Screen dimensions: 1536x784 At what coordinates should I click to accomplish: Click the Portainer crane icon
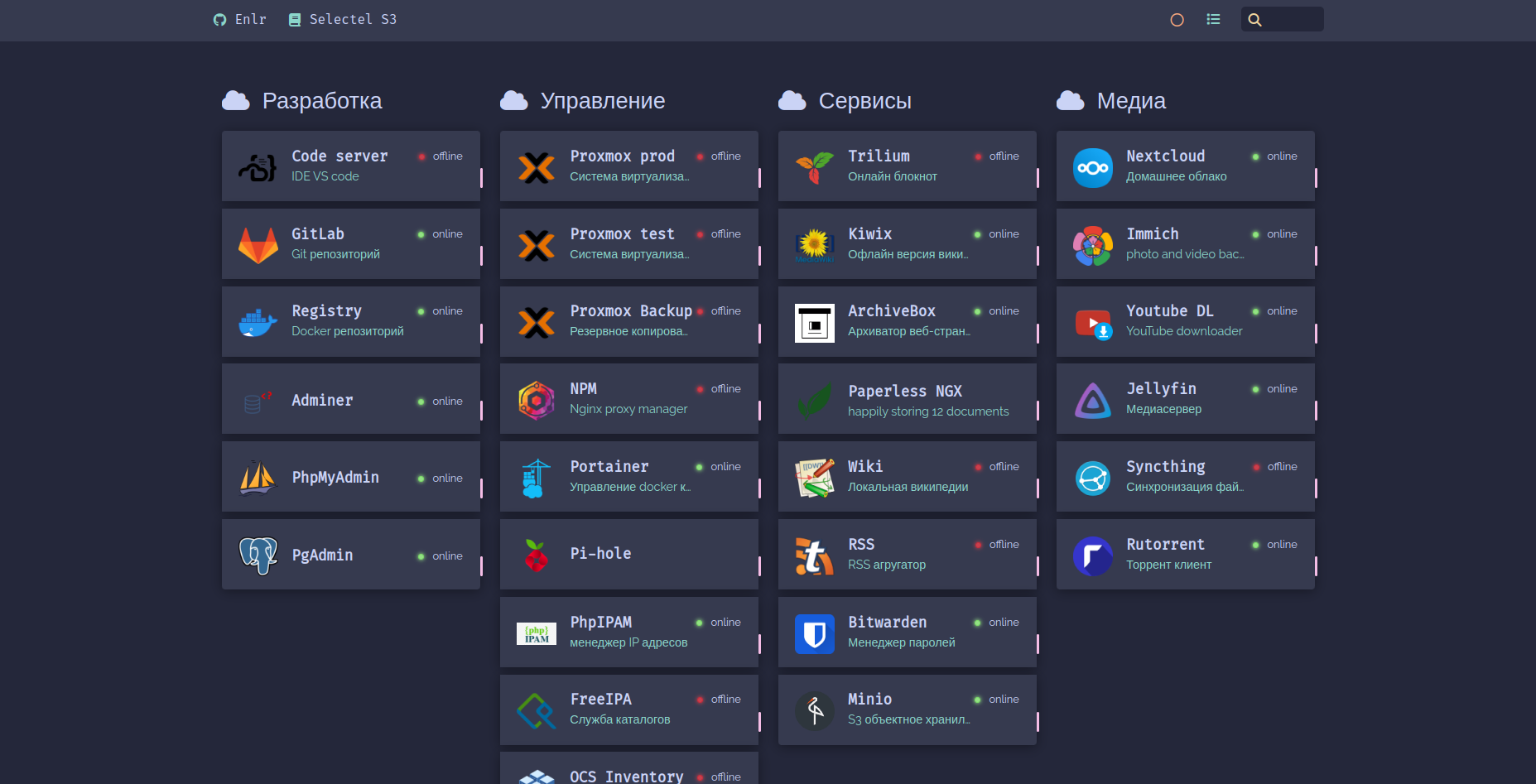537,478
